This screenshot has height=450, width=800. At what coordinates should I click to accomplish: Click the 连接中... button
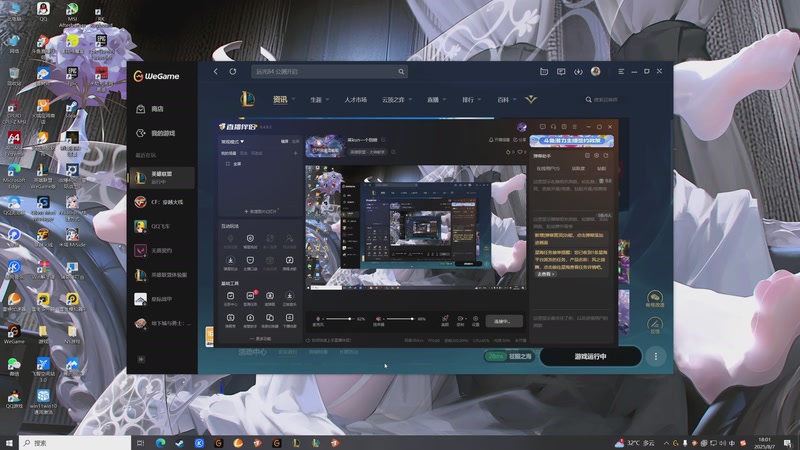504,321
